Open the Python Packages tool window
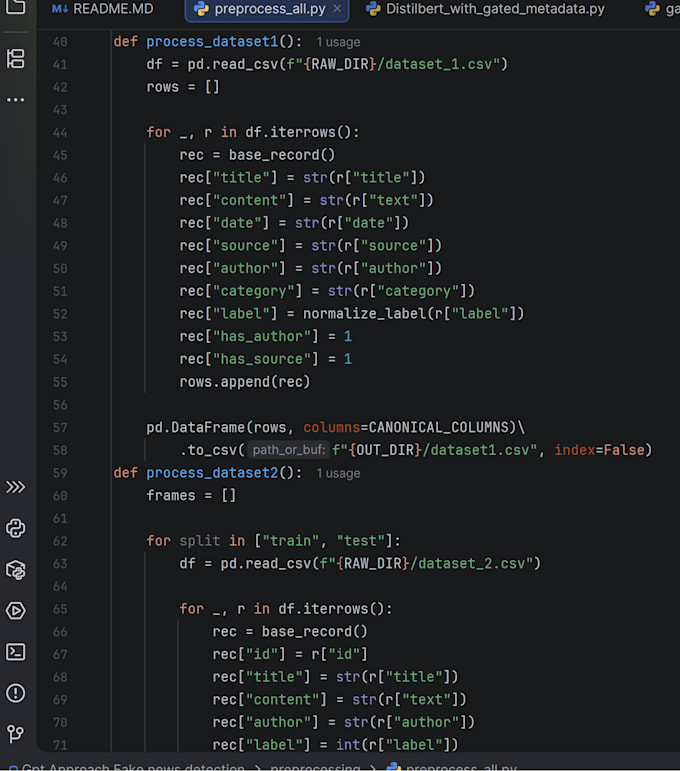Image resolution: width=680 pixels, height=771 pixels. point(15,570)
